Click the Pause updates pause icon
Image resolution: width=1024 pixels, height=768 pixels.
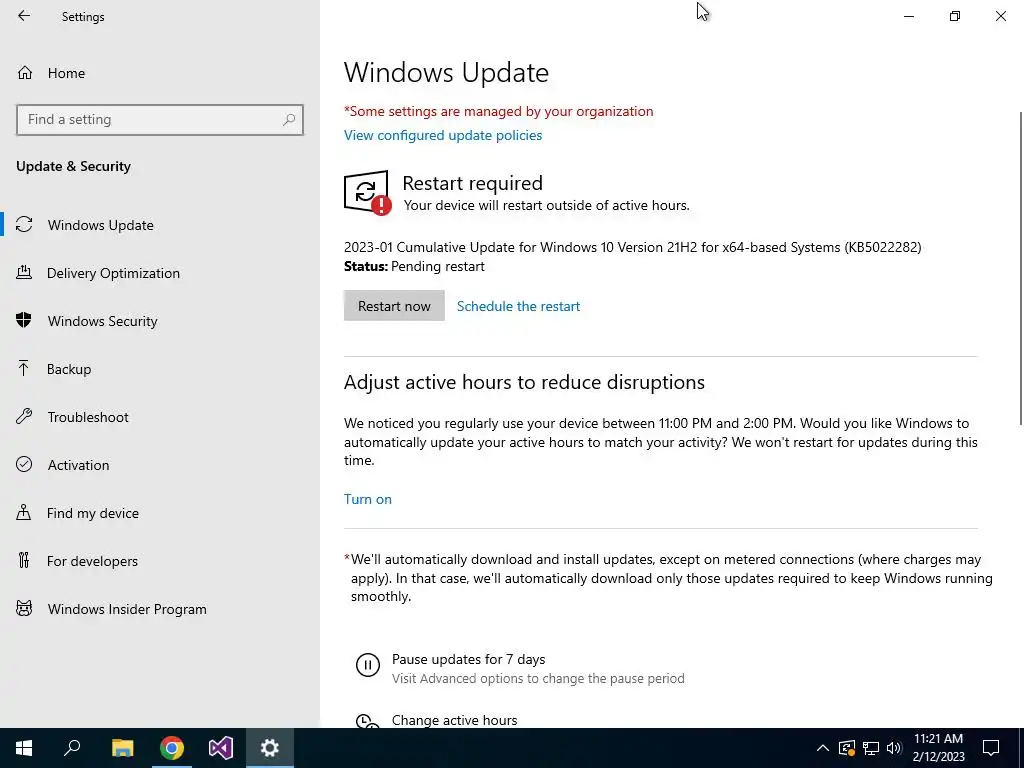point(368,665)
